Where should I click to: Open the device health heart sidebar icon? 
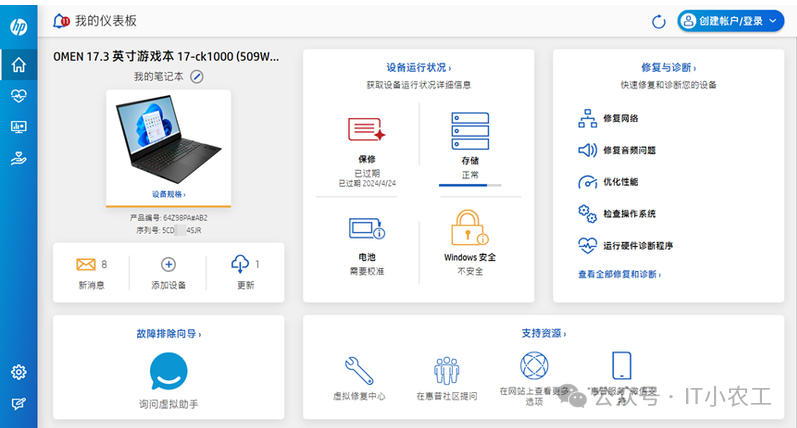(x=19, y=96)
